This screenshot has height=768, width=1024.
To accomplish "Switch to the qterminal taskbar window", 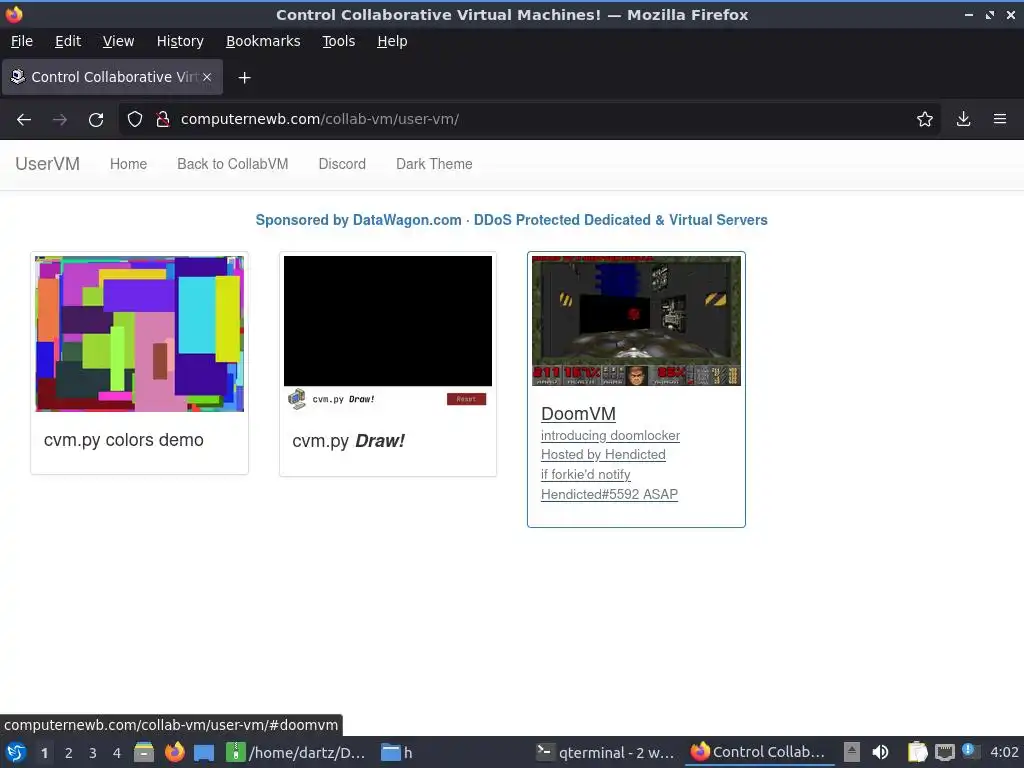I will click(605, 753).
